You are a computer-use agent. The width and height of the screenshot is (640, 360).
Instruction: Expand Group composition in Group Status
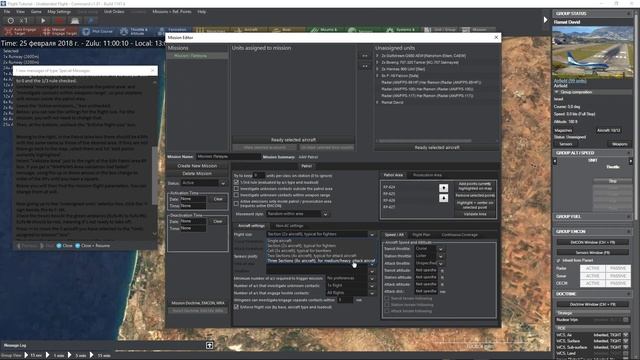pos(556,92)
